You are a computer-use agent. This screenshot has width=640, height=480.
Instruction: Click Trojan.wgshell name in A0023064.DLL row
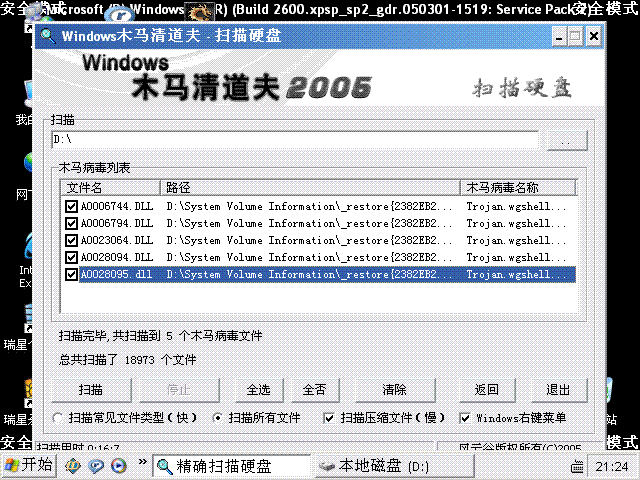516,240
